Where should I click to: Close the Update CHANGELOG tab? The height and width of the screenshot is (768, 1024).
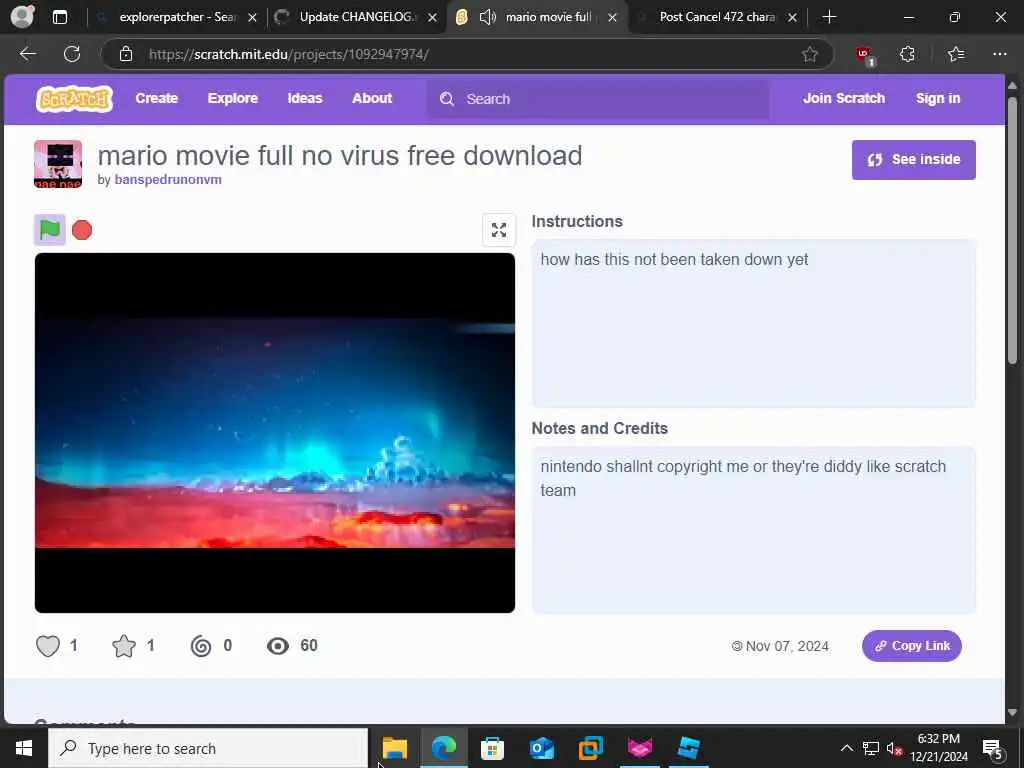432,18
